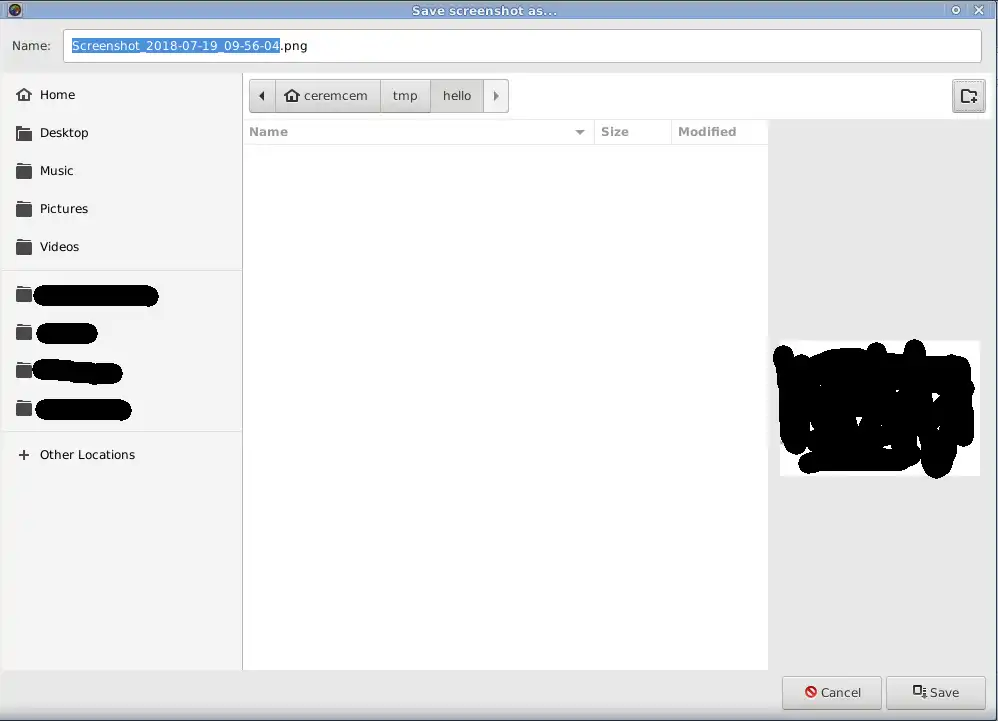Click the Create Folder icon button
998x721 pixels.
tap(968, 96)
